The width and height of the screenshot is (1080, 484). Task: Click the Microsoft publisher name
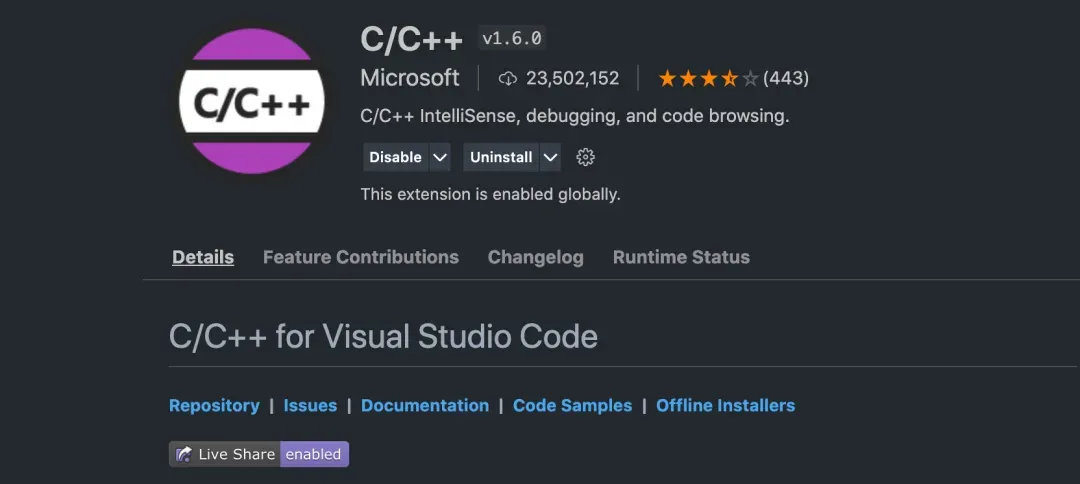[410, 78]
